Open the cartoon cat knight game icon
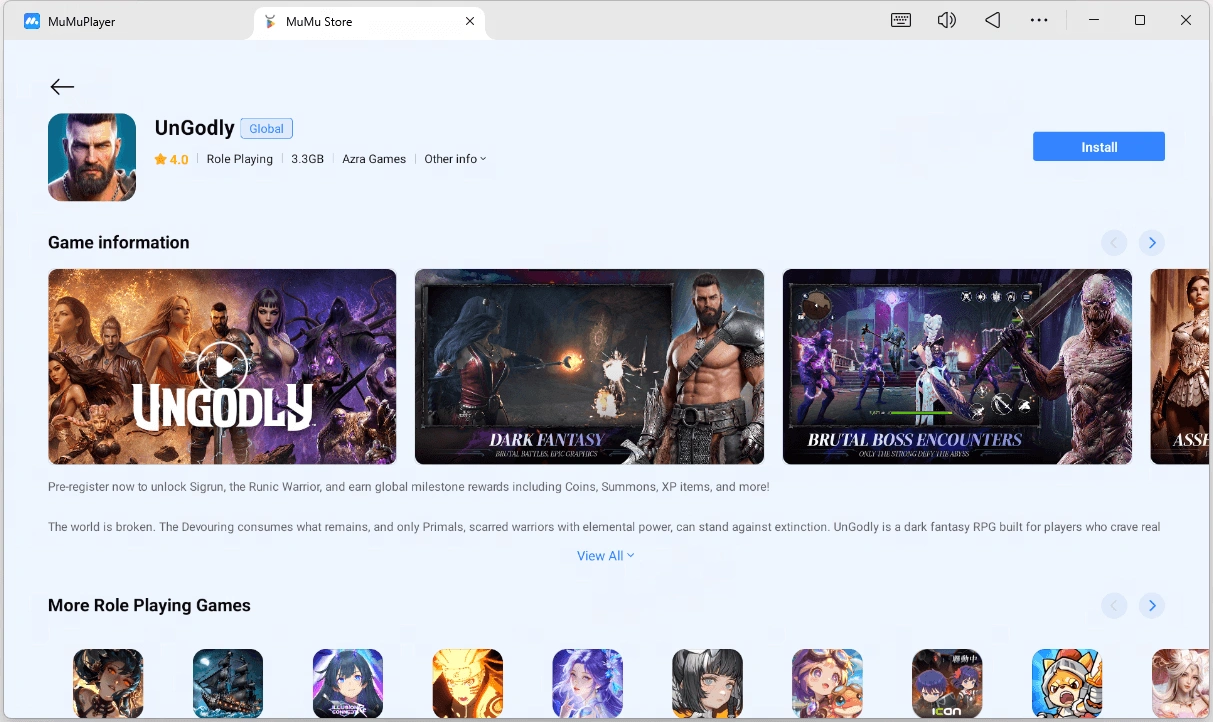The width and height of the screenshot is (1213, 722). (1067, 684)
